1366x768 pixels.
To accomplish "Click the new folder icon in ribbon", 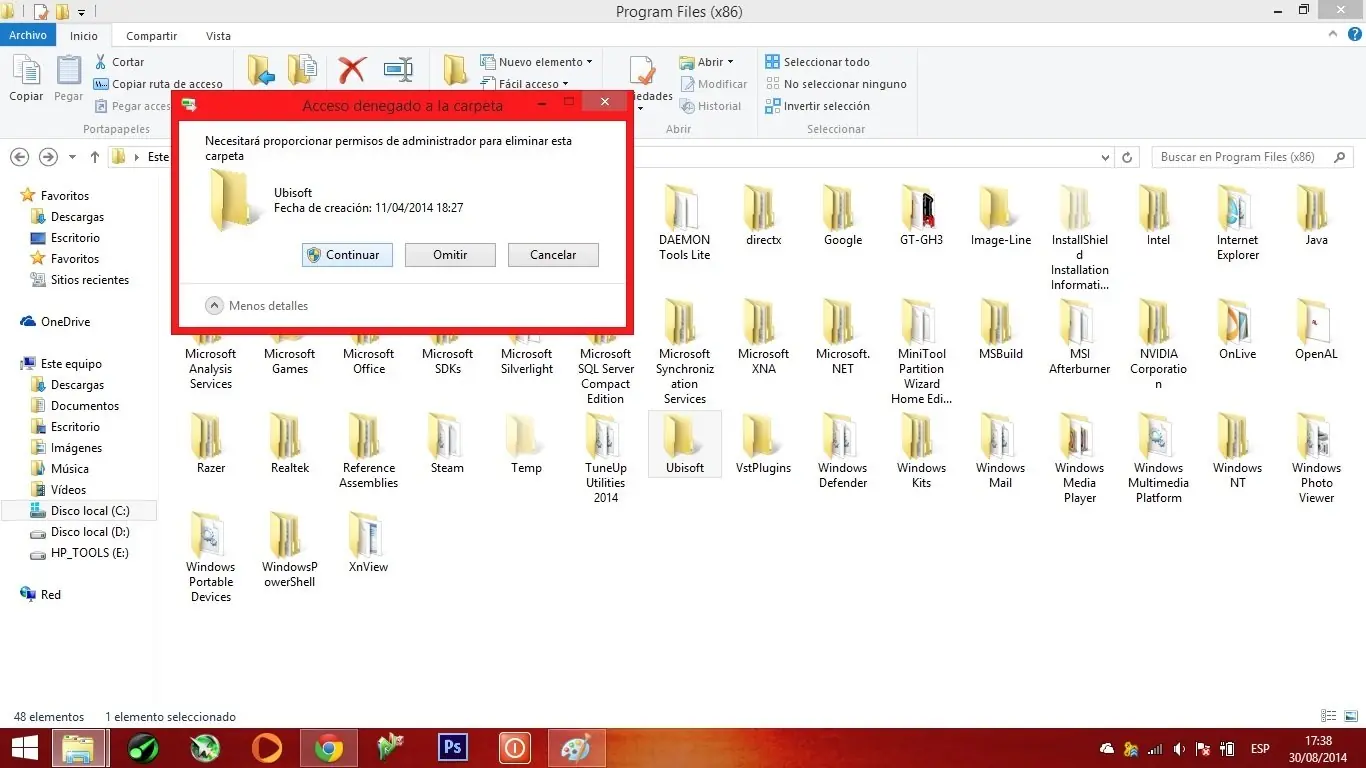I will click(455, 70).
